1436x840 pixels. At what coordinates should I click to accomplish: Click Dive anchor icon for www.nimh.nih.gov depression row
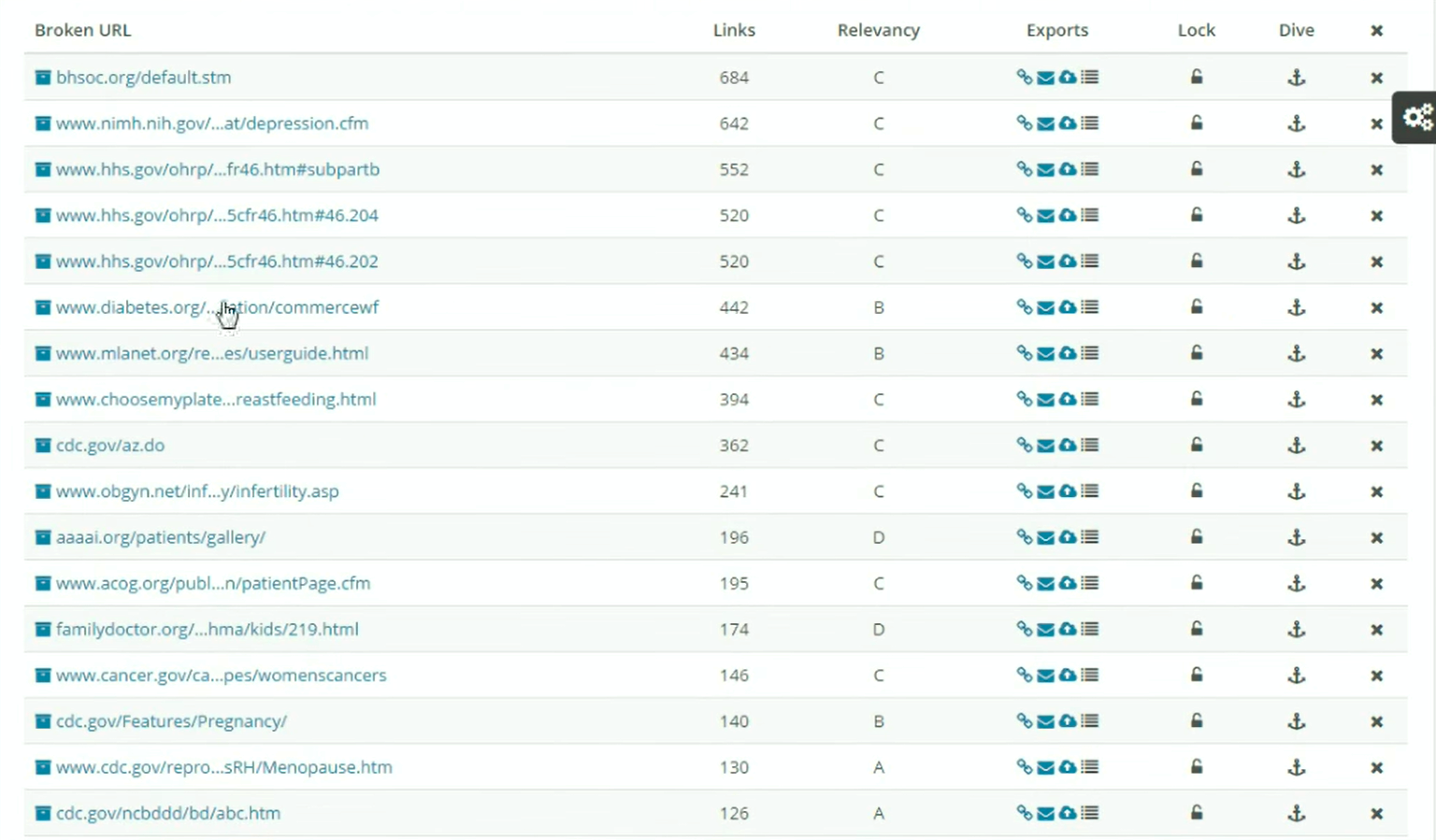click(x=1297, y=123)
